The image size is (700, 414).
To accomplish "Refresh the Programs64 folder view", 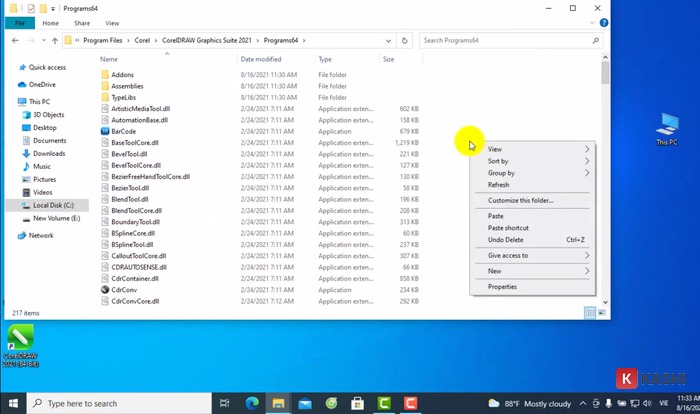I will (x=404, y=41).
